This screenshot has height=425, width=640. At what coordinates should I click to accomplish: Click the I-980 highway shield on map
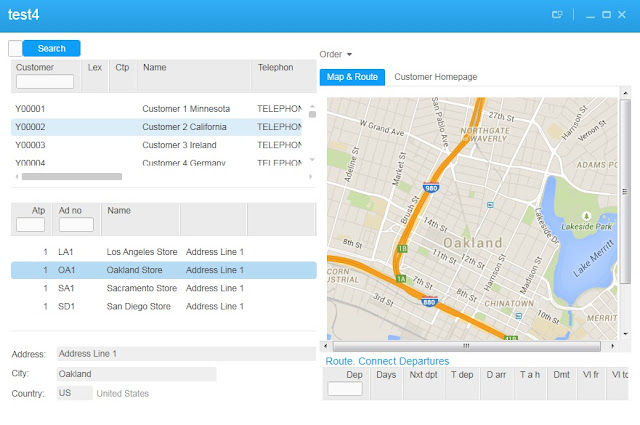431,187
